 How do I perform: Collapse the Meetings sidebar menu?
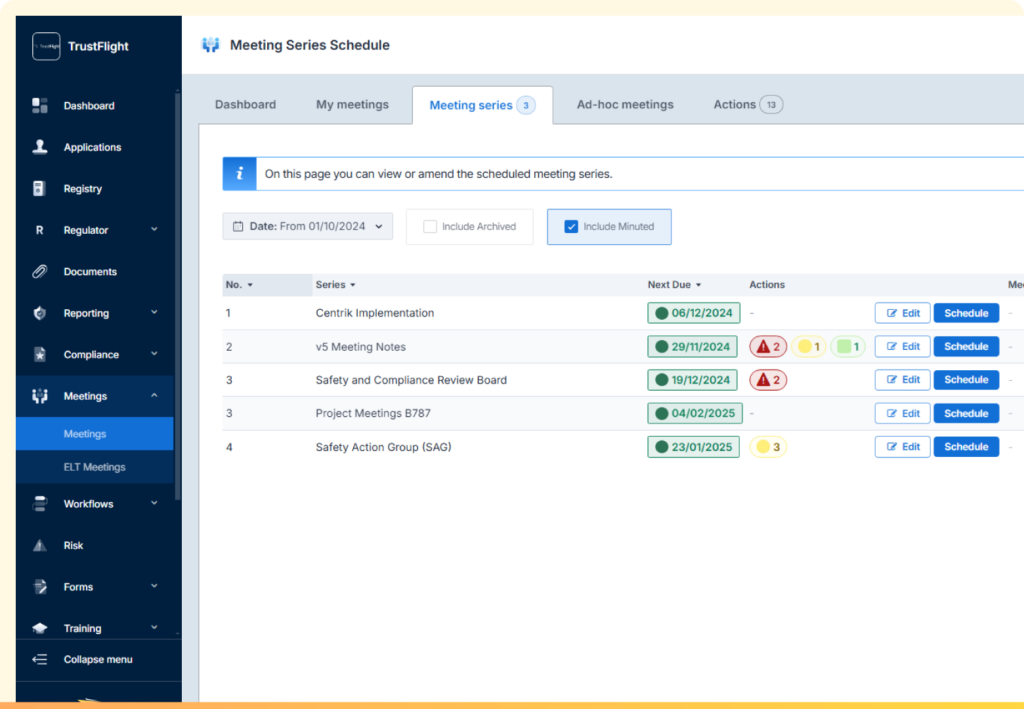tap(154, 396)
